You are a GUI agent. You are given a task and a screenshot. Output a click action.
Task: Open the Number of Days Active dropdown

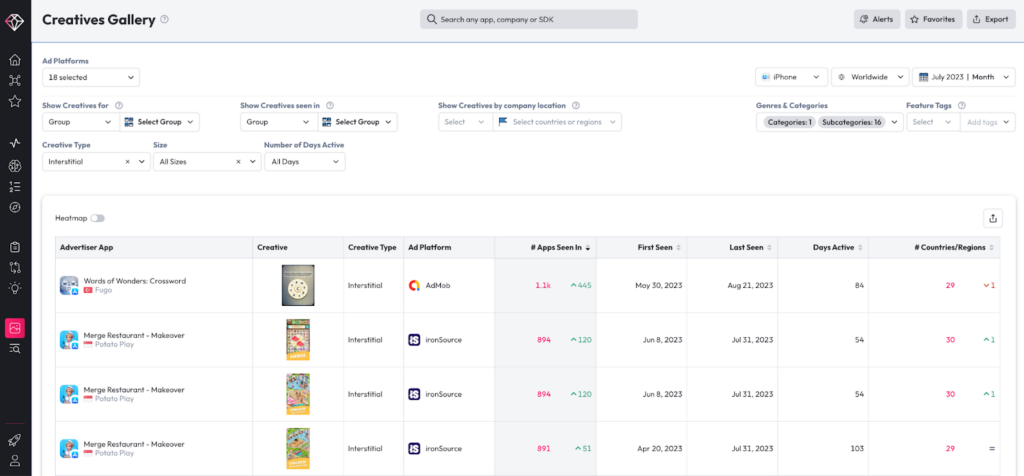pos(304,161)
